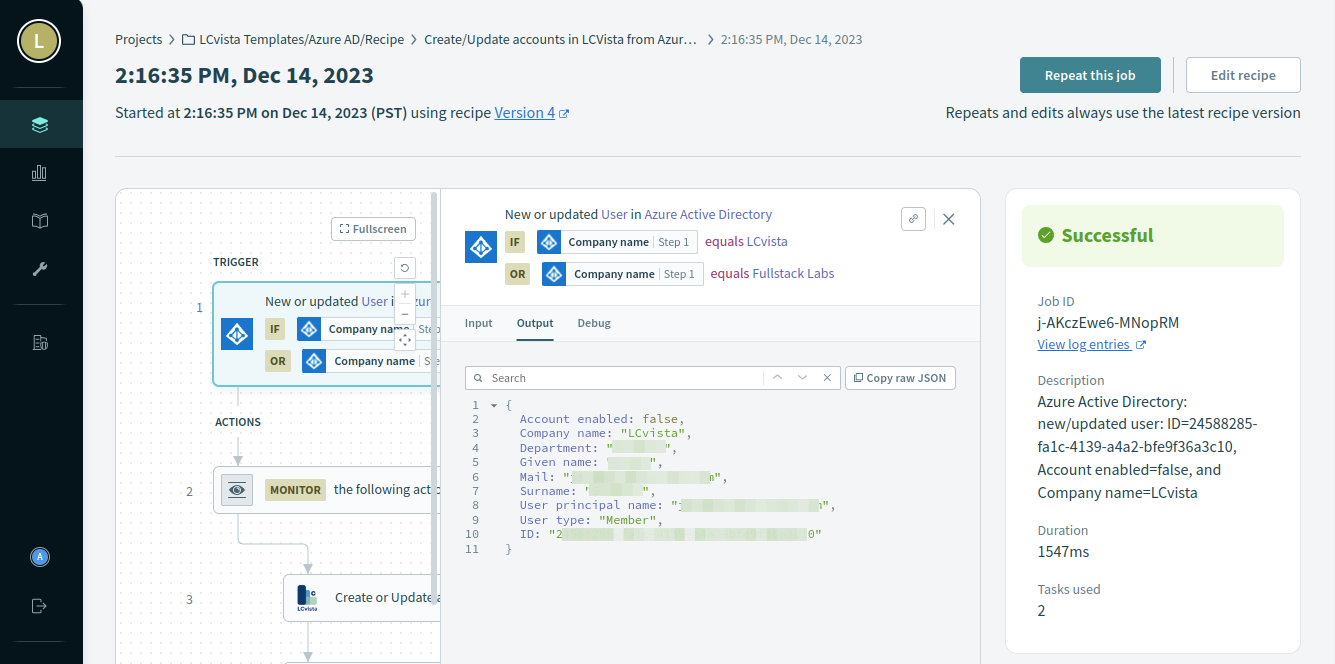
Task: Select the Monitor step eye icon
Action: pyautogui.click(x=237, y=490)
